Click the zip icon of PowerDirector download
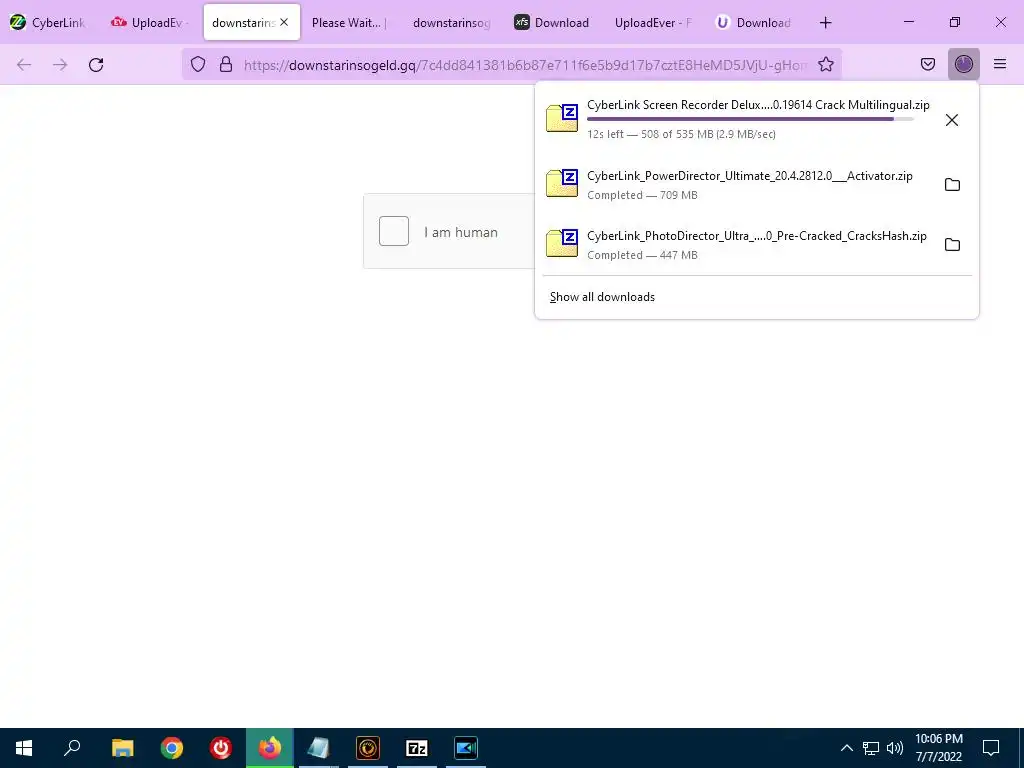Viewport: 1024px width, 768px height. pos(562,183)
